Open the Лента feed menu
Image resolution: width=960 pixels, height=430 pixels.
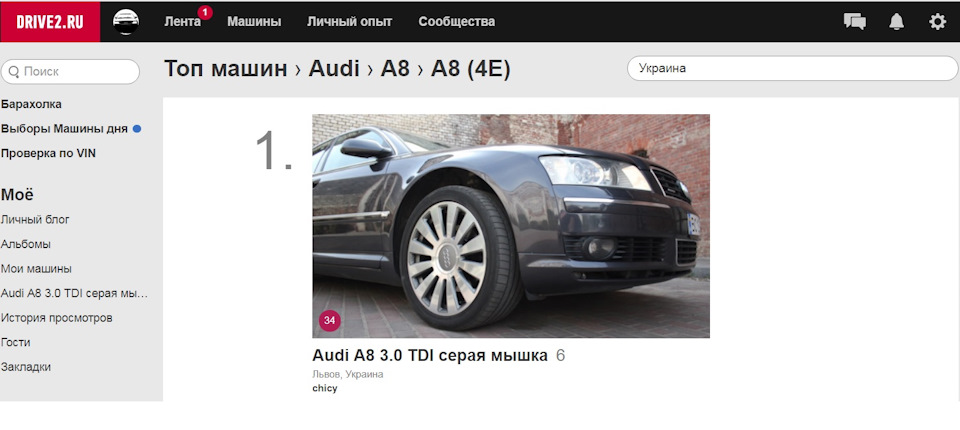click(182, 22)
